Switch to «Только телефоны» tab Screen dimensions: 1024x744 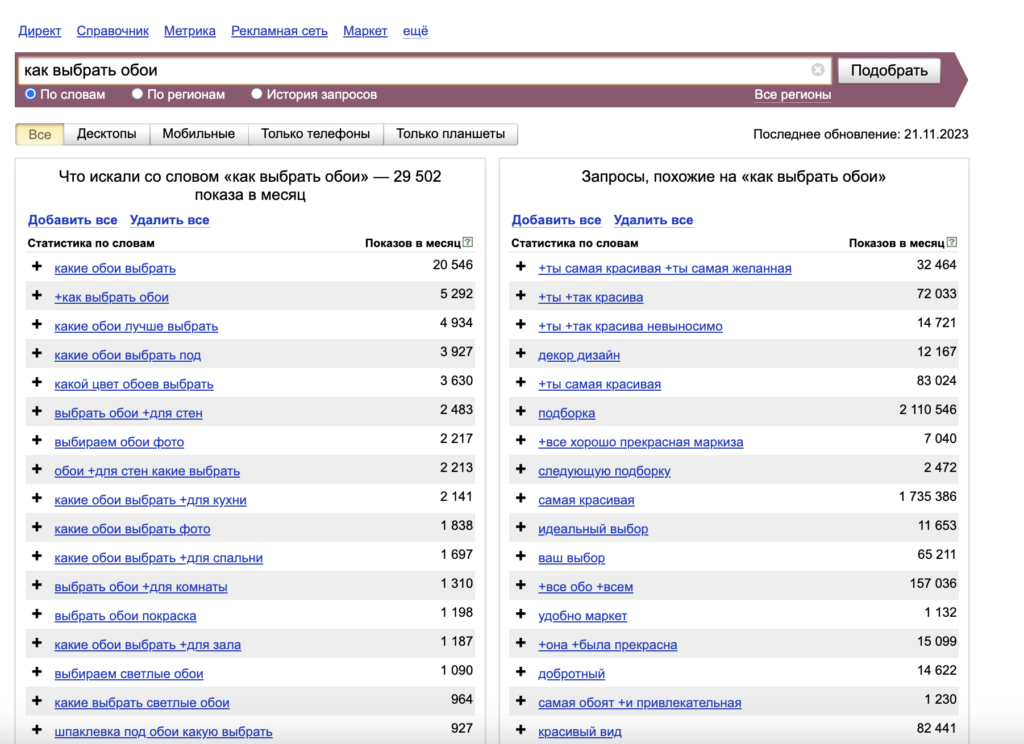315,134
